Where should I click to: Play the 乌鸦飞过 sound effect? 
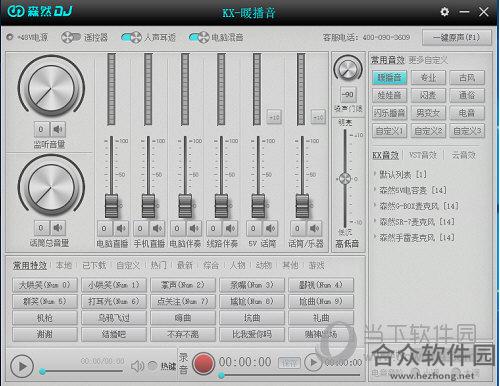(114, 318)
